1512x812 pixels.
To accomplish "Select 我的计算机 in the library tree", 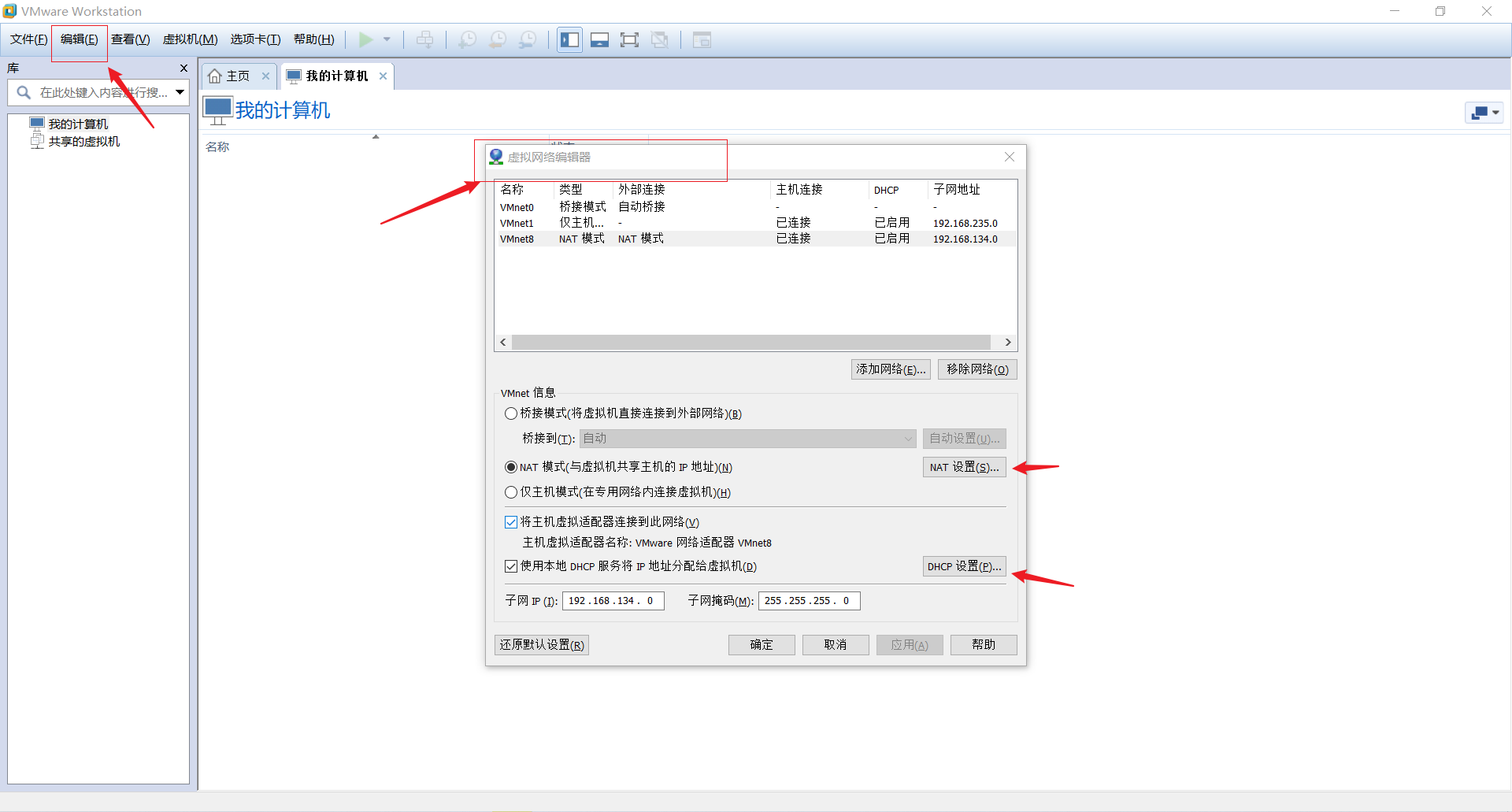I will [x=78, y=124].
